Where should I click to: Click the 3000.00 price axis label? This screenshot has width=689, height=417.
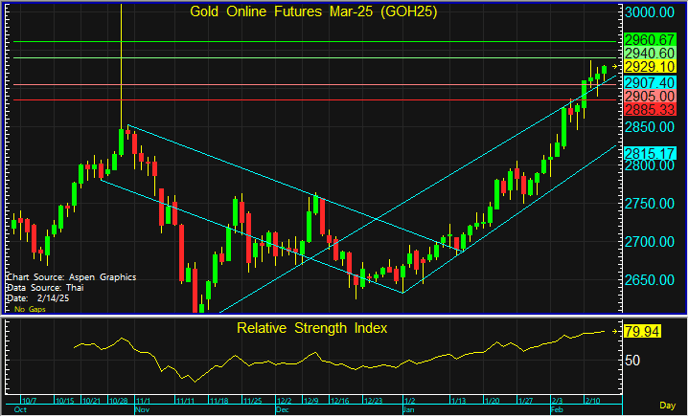pyautogui.click(x=651, y=12)
